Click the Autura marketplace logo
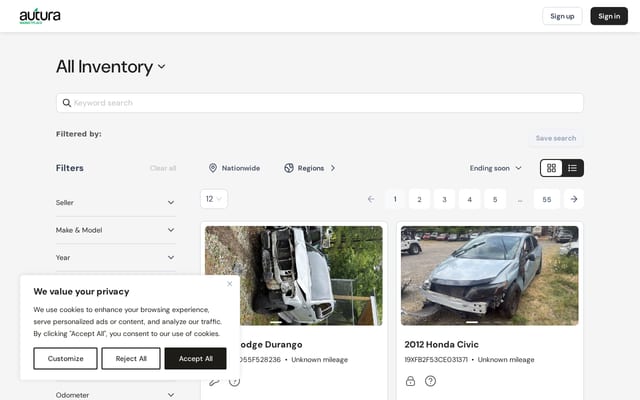The height and width of the screenshot is (400, 640). point(40,16)
